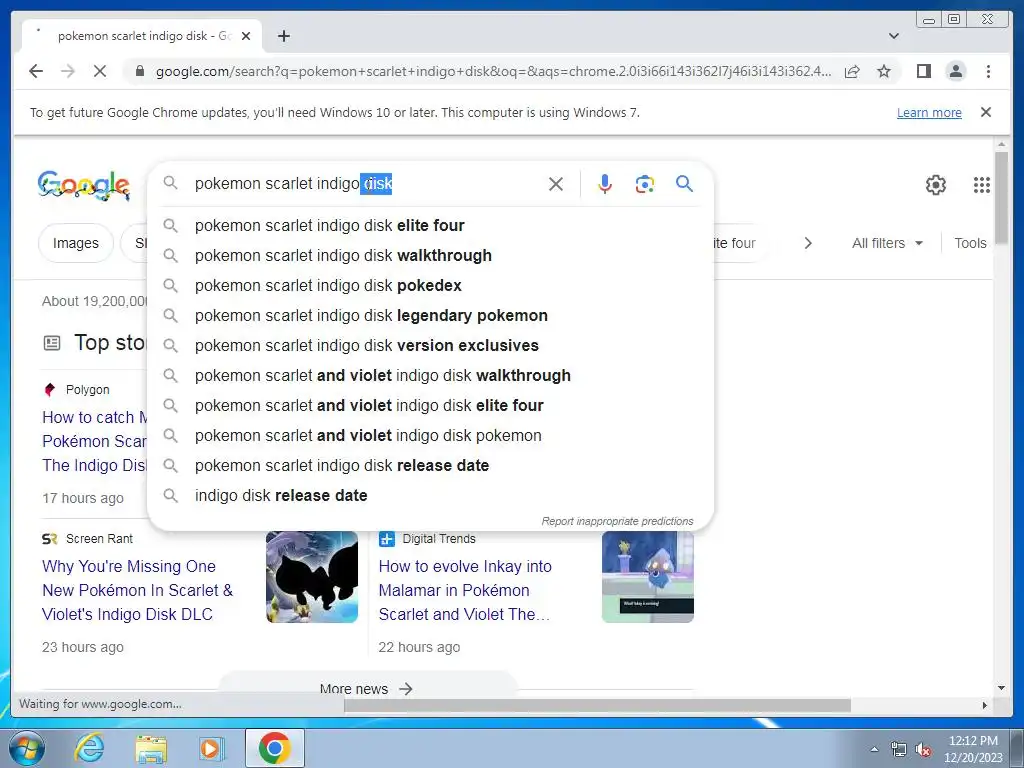This screenshot has width=1024, height=768.
Task: Show more filter chips with right arrow
Action: [x=808, y=243]
